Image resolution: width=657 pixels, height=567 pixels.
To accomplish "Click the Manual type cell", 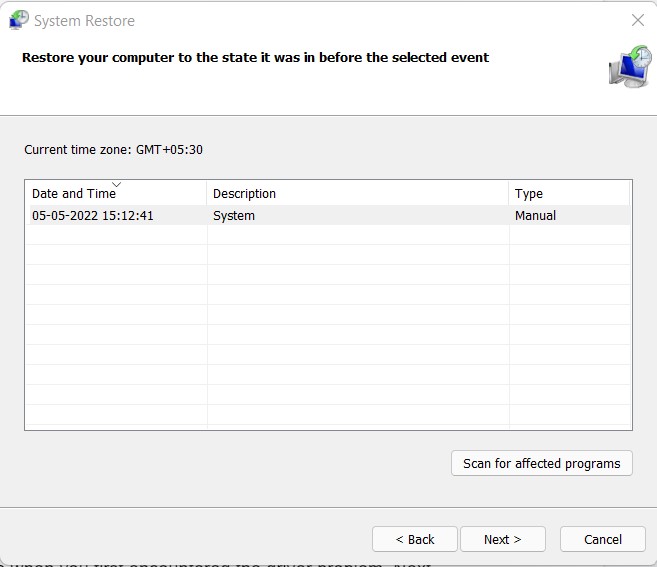I will [x=535, y=216].
